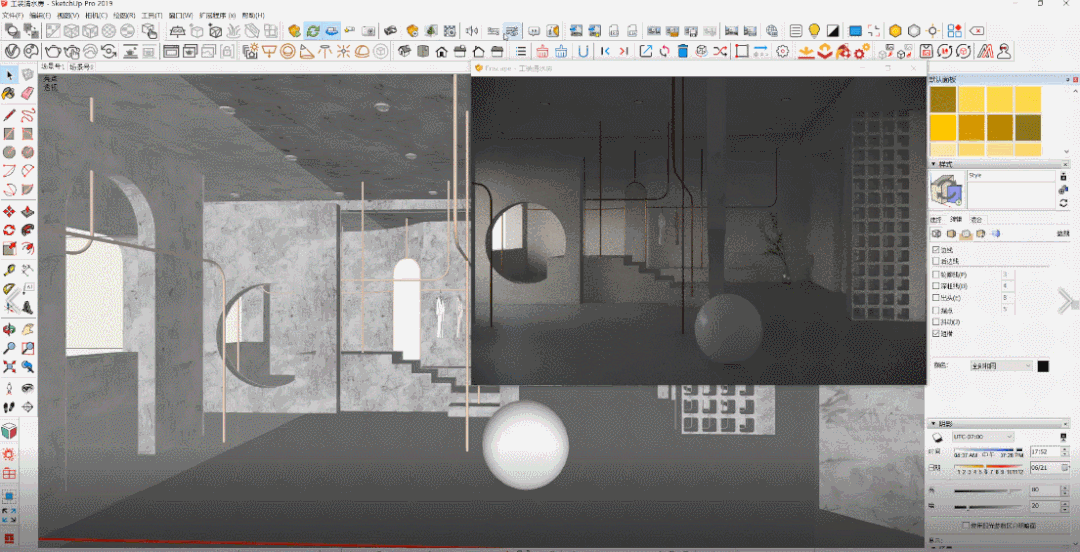1080x552 pixels.
Task: Pick the Eraser tool
Action: click(27, 93)
